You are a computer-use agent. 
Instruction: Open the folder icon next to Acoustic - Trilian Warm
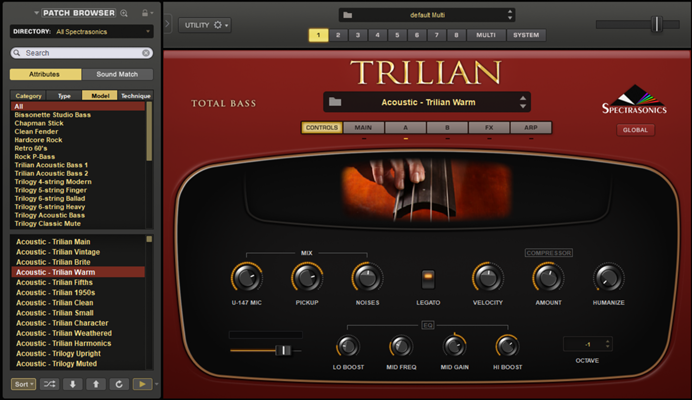pos(336,102)
